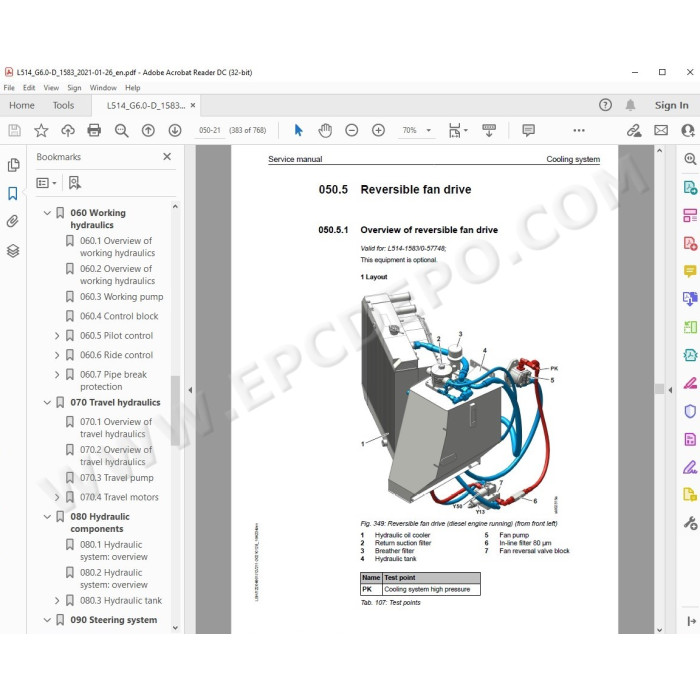Open the Window menu
The width and height of the screenshot is (700, 700).
point(103,88)
